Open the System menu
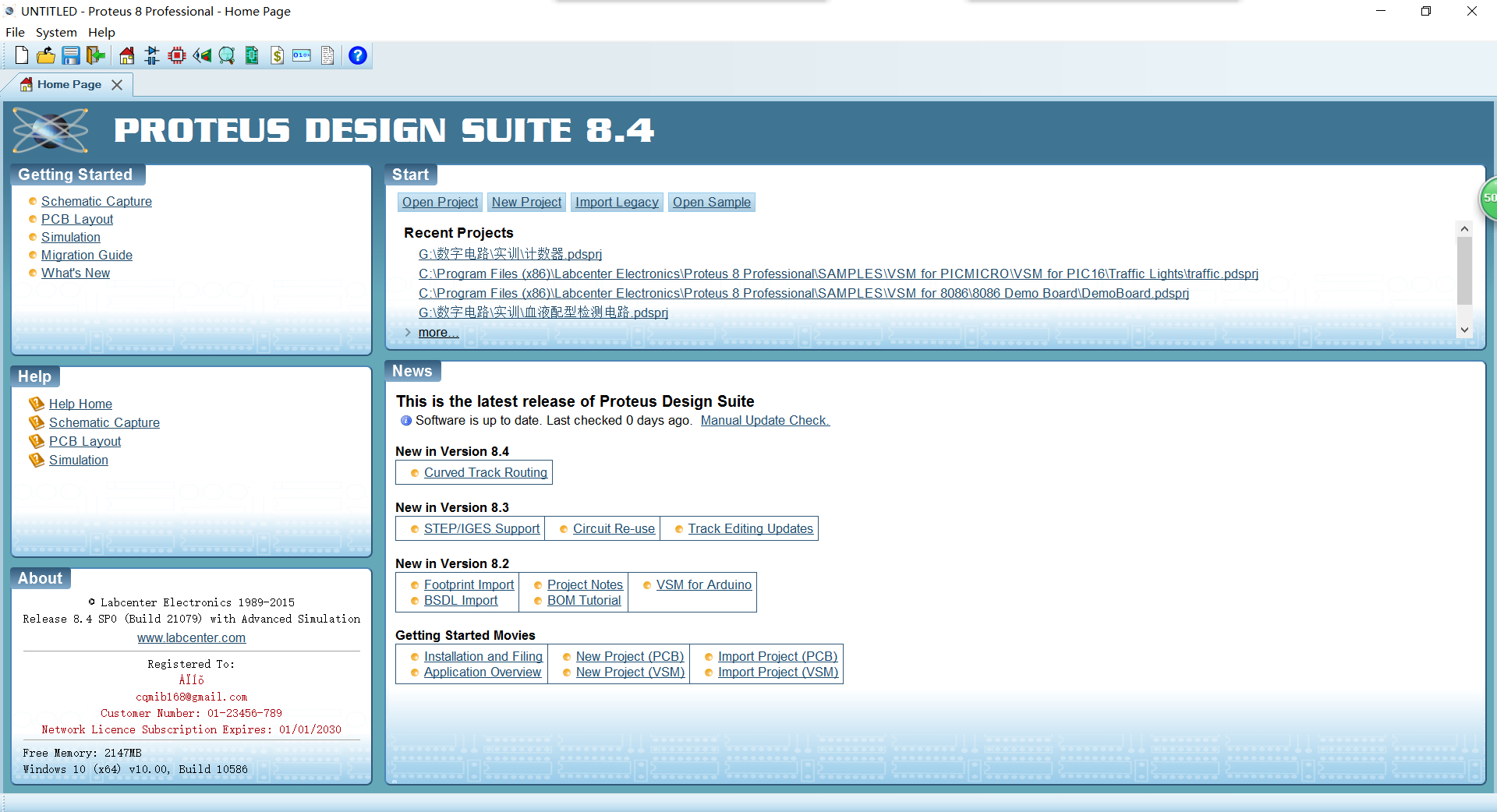This screenshot has height=812, width=1497. [56, 32]
